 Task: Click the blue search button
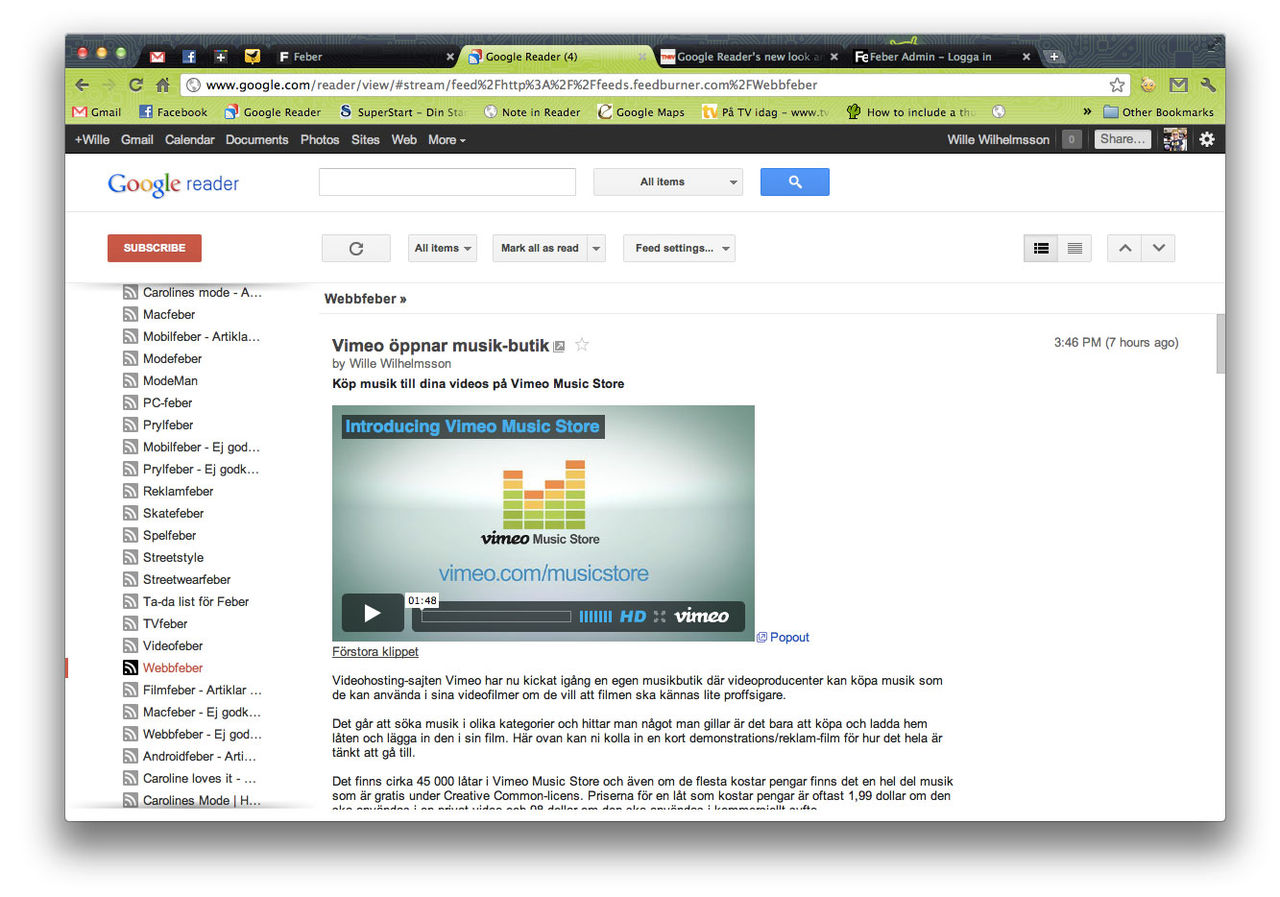794,181
